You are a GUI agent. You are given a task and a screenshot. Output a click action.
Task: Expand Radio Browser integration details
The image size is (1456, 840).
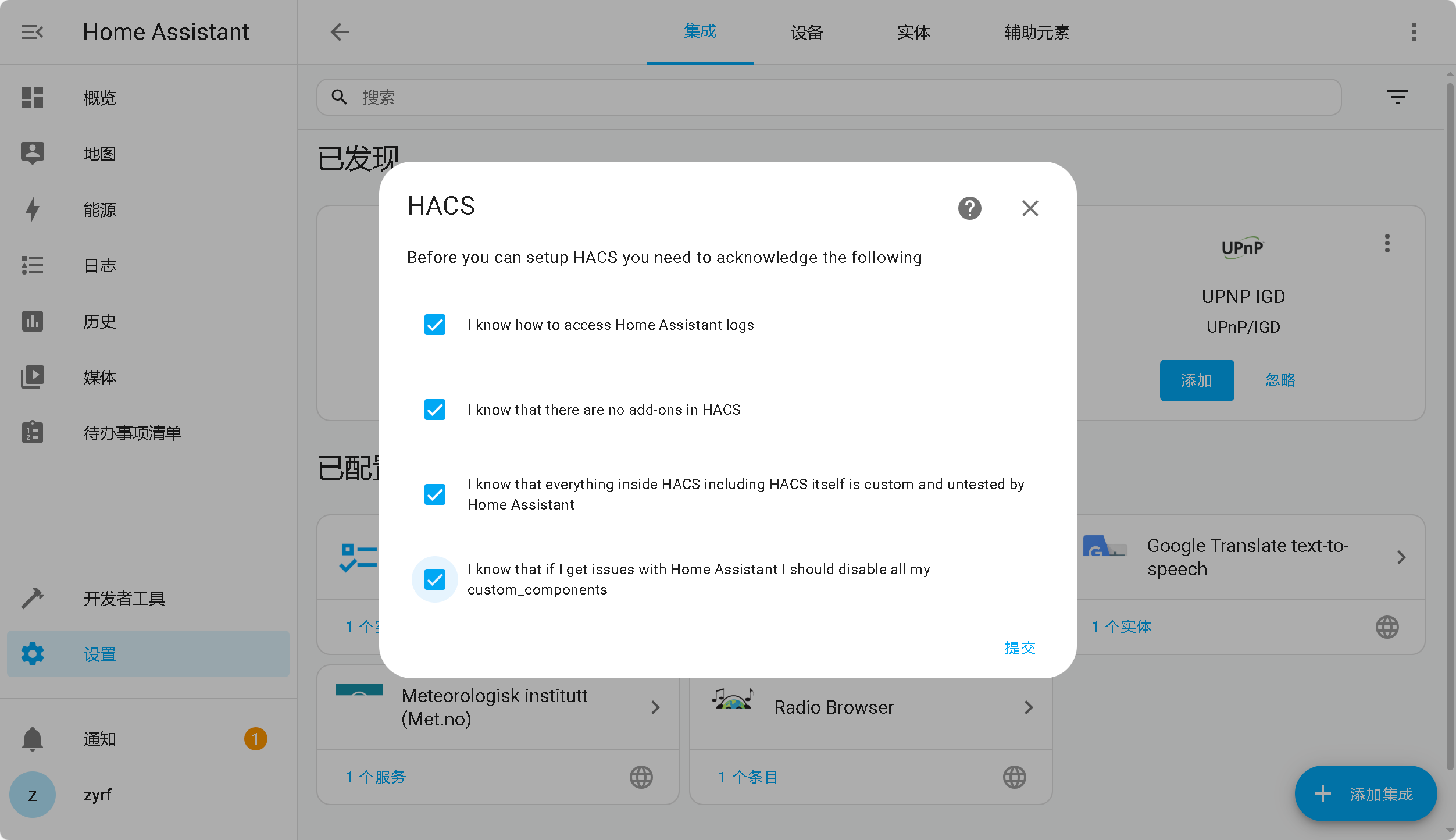click(x=1030, y=707)
